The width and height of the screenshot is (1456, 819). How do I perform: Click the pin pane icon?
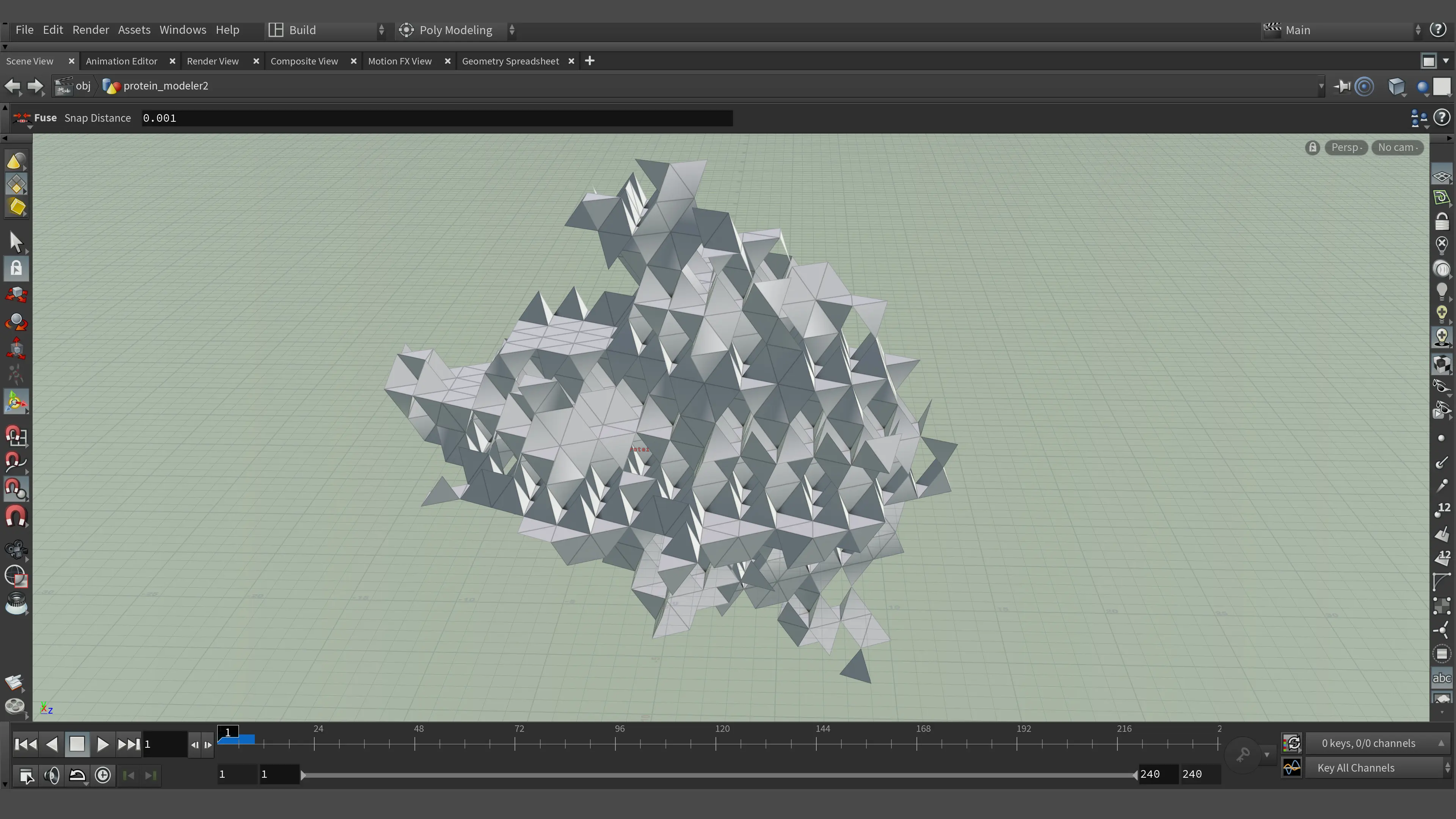click(x=1342, y=86)
